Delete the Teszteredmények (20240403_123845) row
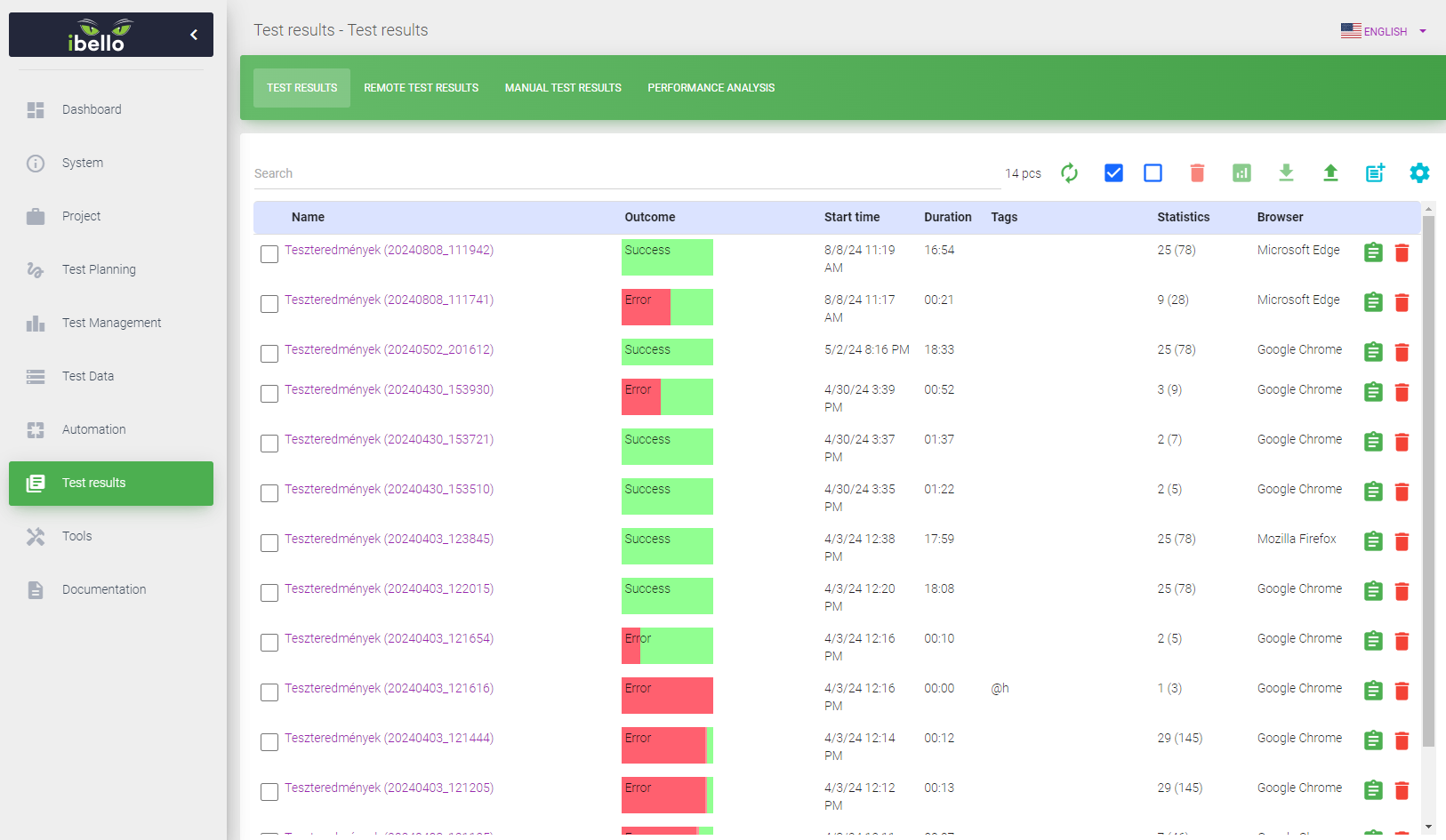The height and width of the screenshot is (840, 1446). (1402, 540)
